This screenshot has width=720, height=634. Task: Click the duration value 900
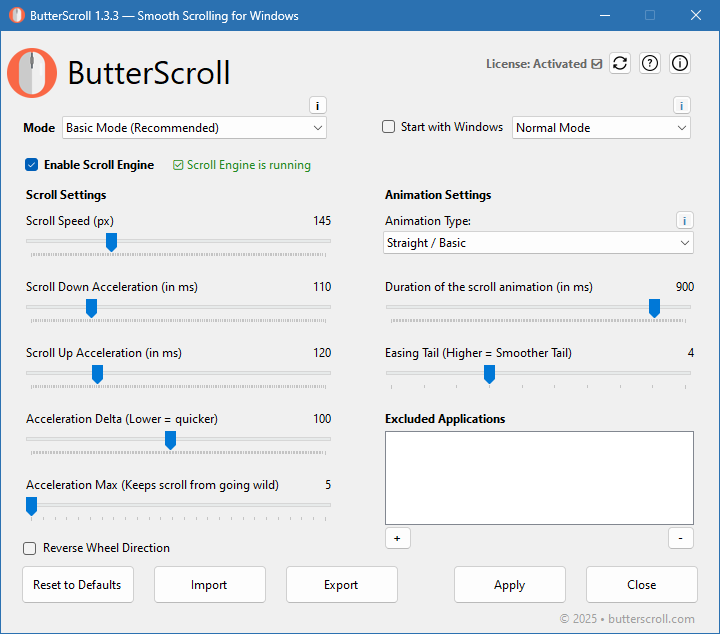tap(685, 287)
